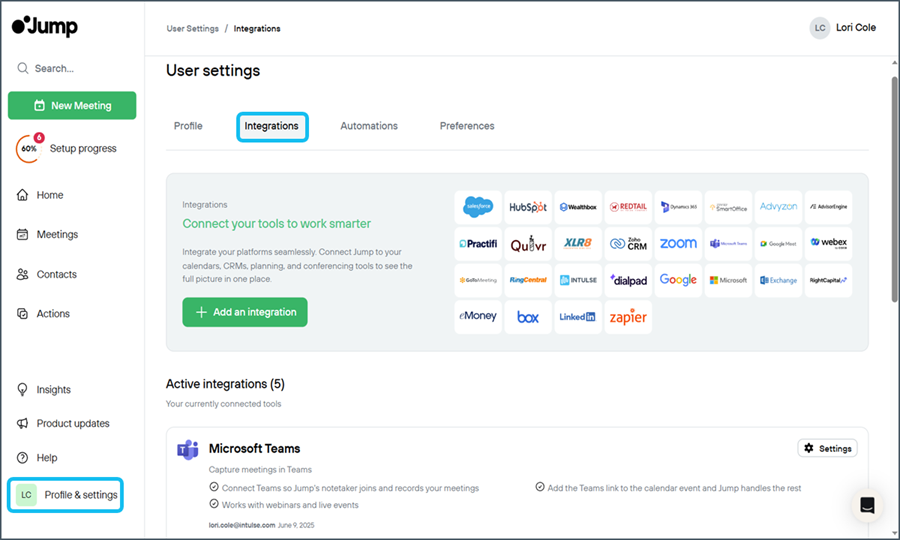Click the Microsoft Teams tile in logo grid

pyautogui.click(x=728, y=244)
